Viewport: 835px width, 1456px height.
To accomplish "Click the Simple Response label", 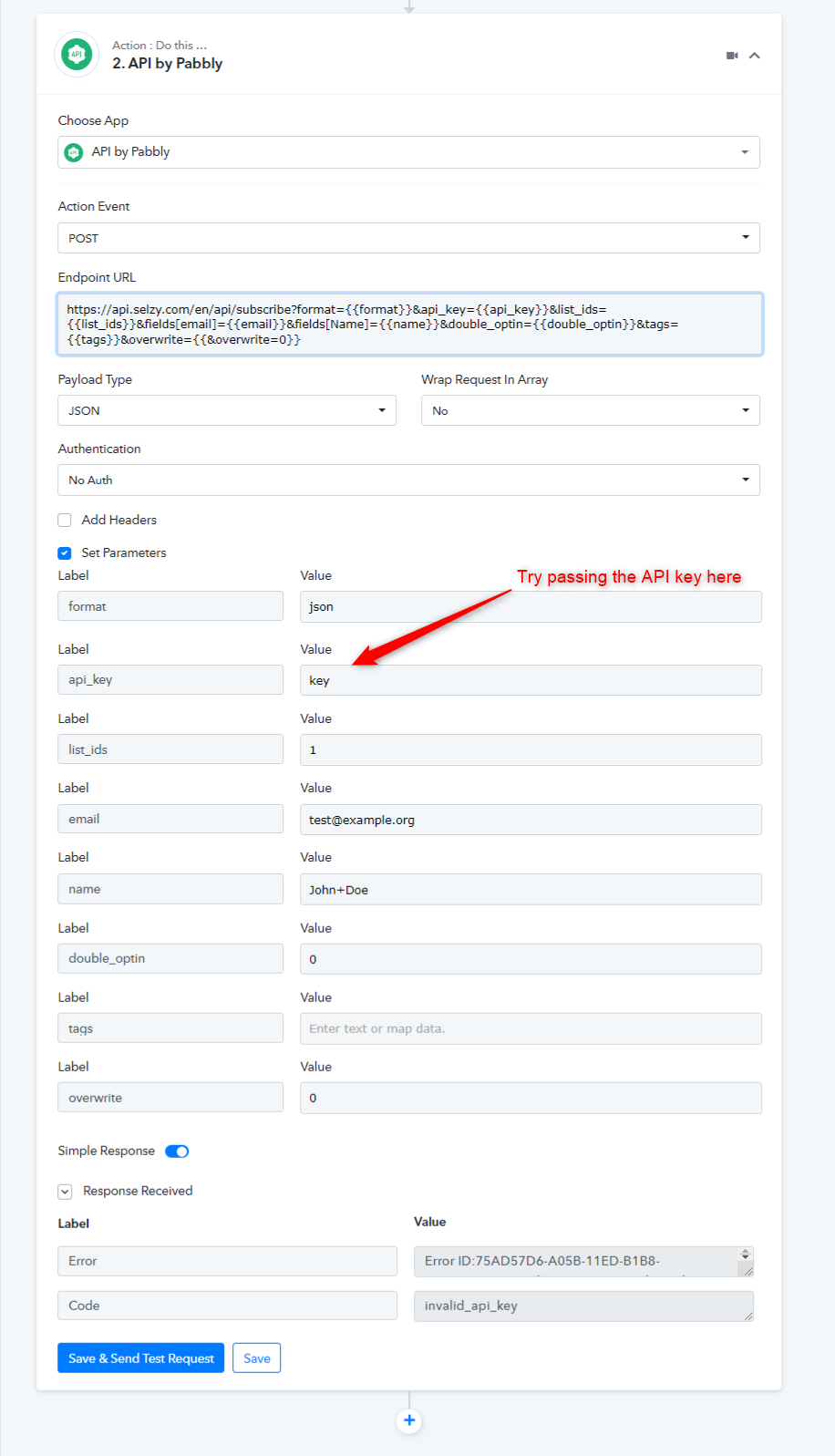I will tap(107, 1151).
